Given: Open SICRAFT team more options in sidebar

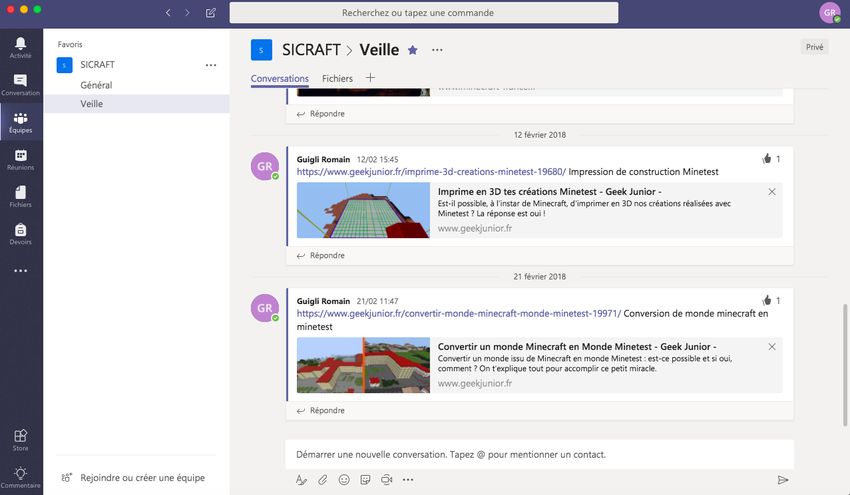Looking at the screenshot, I should [x=211, y=65].
